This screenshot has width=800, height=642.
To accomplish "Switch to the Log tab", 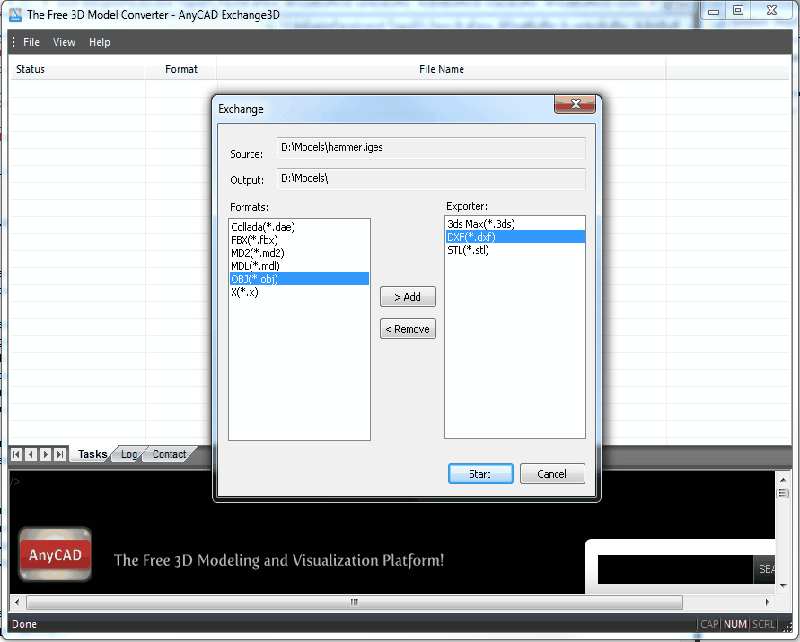I will [128, 454].
